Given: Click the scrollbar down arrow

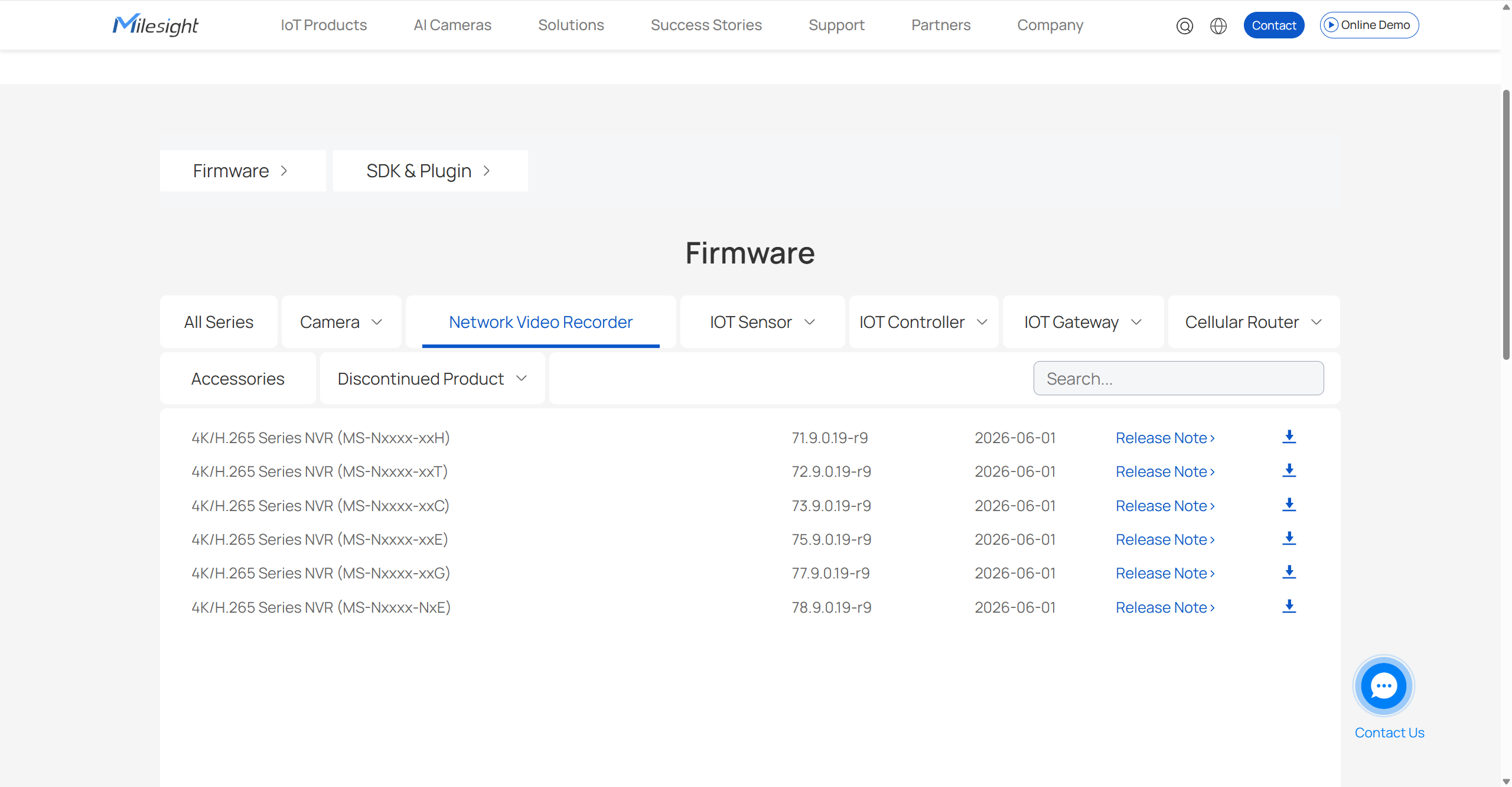Looking at the screenshot, I should (1506, 781).
